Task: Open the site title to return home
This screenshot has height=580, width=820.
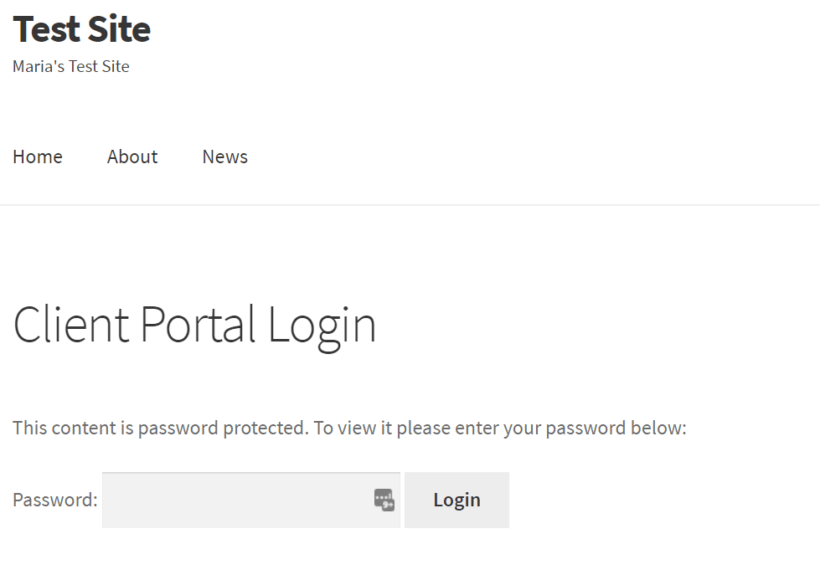Action: pyautogui.click(x=81, y=29)
